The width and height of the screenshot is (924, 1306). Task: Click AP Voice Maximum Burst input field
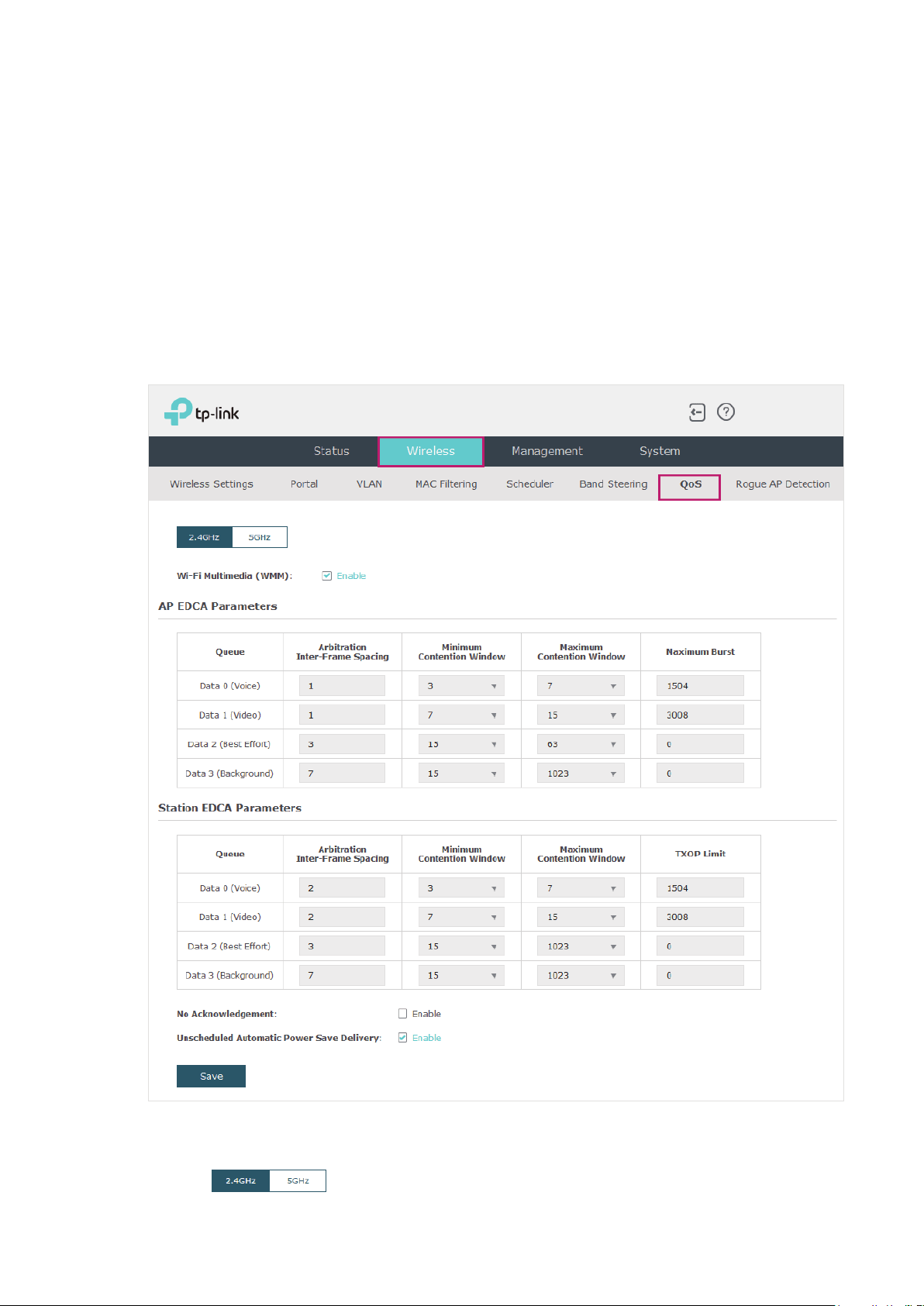click(x=700, y=686)
